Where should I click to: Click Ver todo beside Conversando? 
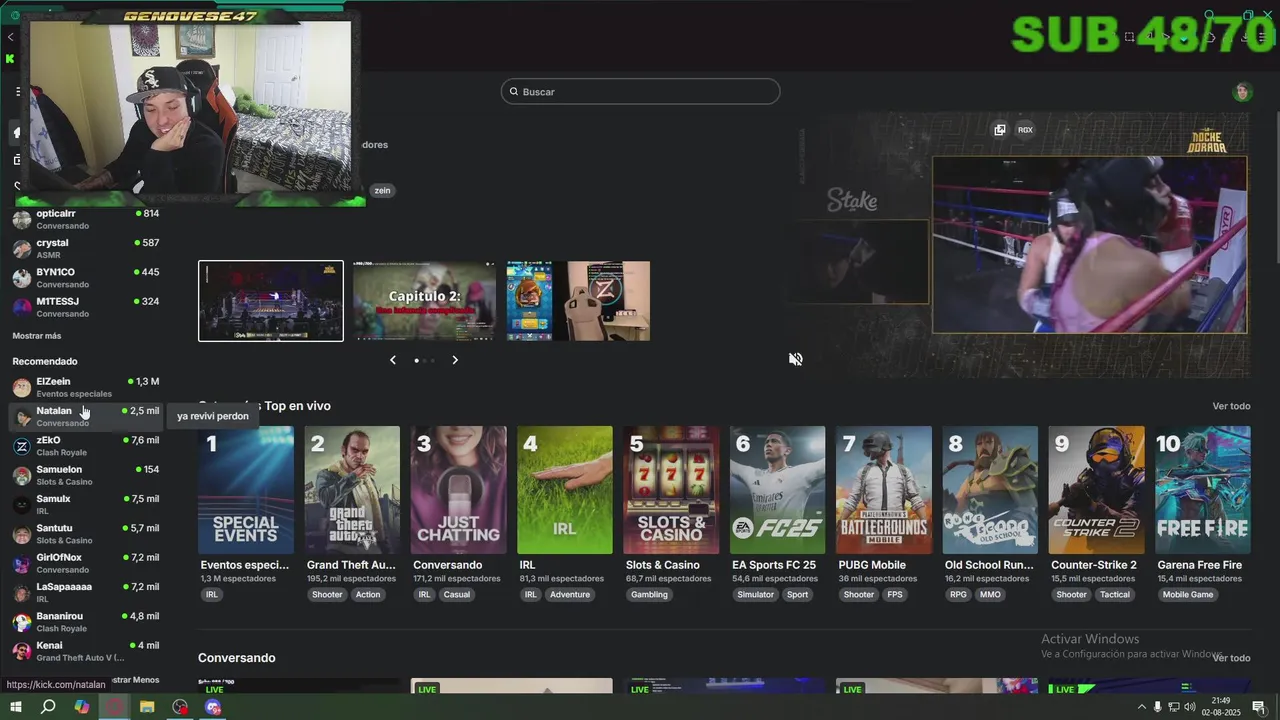(x=1231, y=658)
